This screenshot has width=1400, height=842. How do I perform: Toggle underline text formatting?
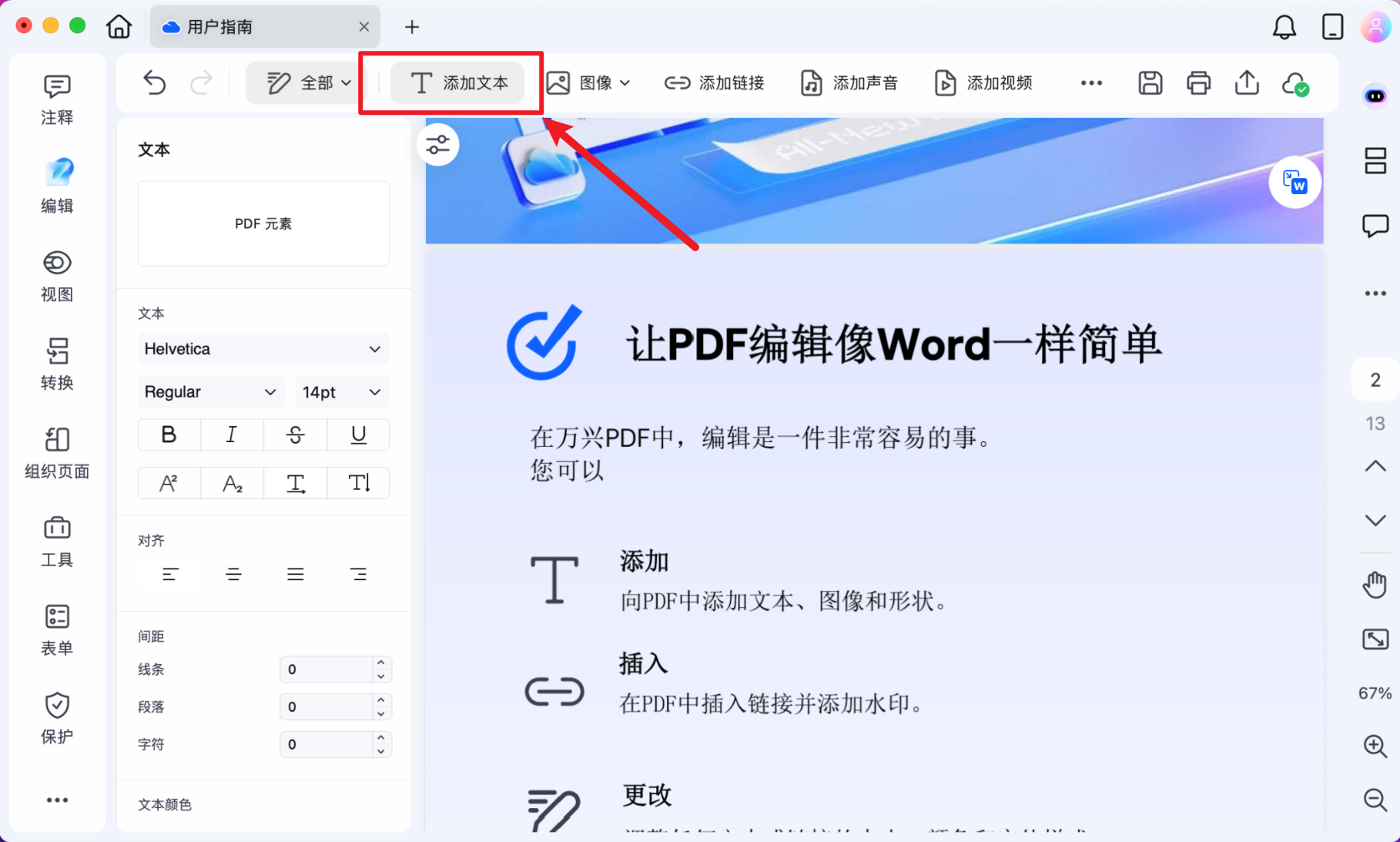tap(357, 434)
